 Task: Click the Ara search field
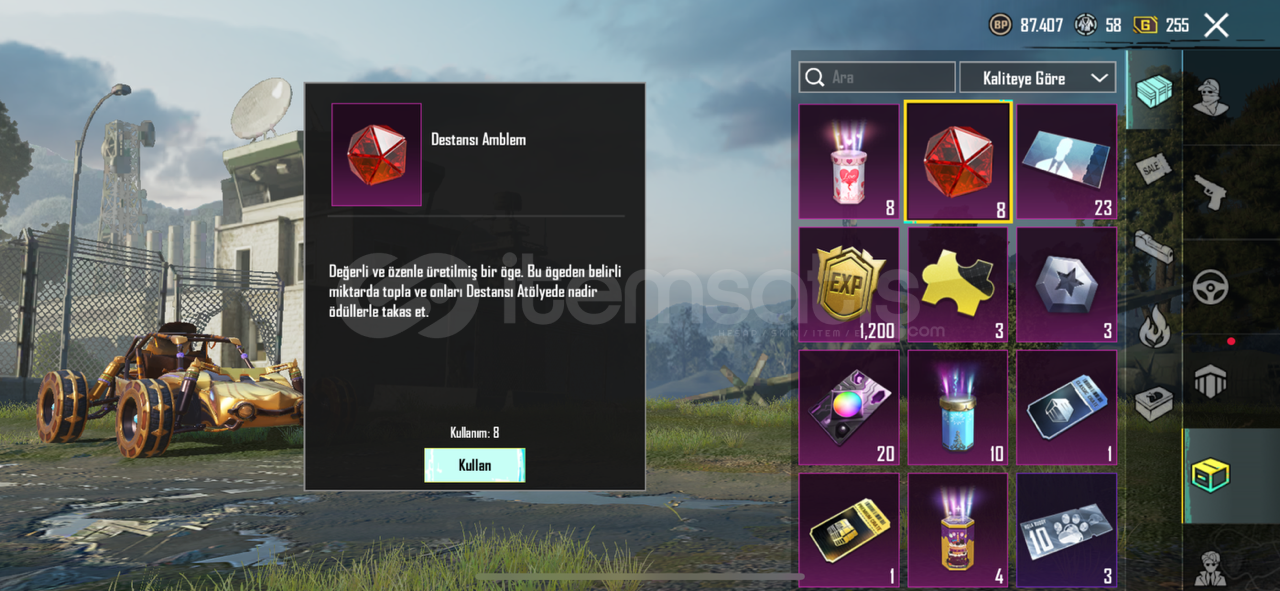[877, 78]
